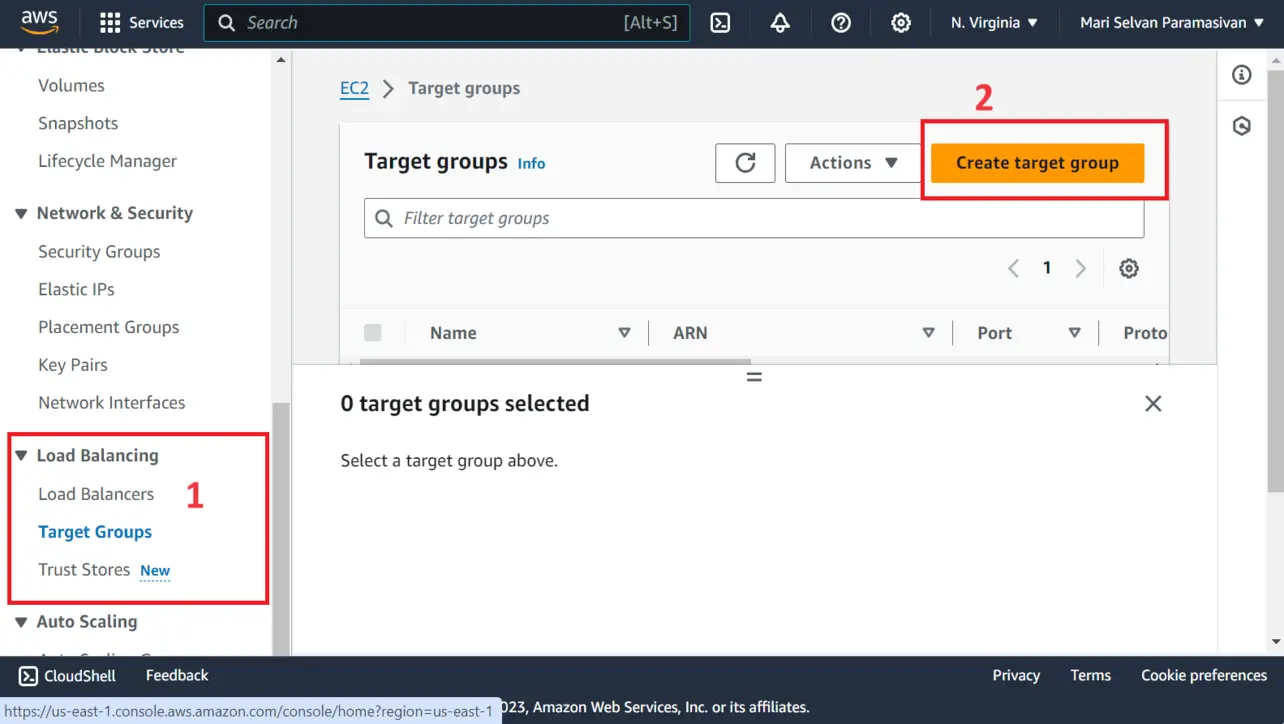Open the hexagon tutorials icon on right
This screenshot has height=724, width=1284.
pos(1242,126)
